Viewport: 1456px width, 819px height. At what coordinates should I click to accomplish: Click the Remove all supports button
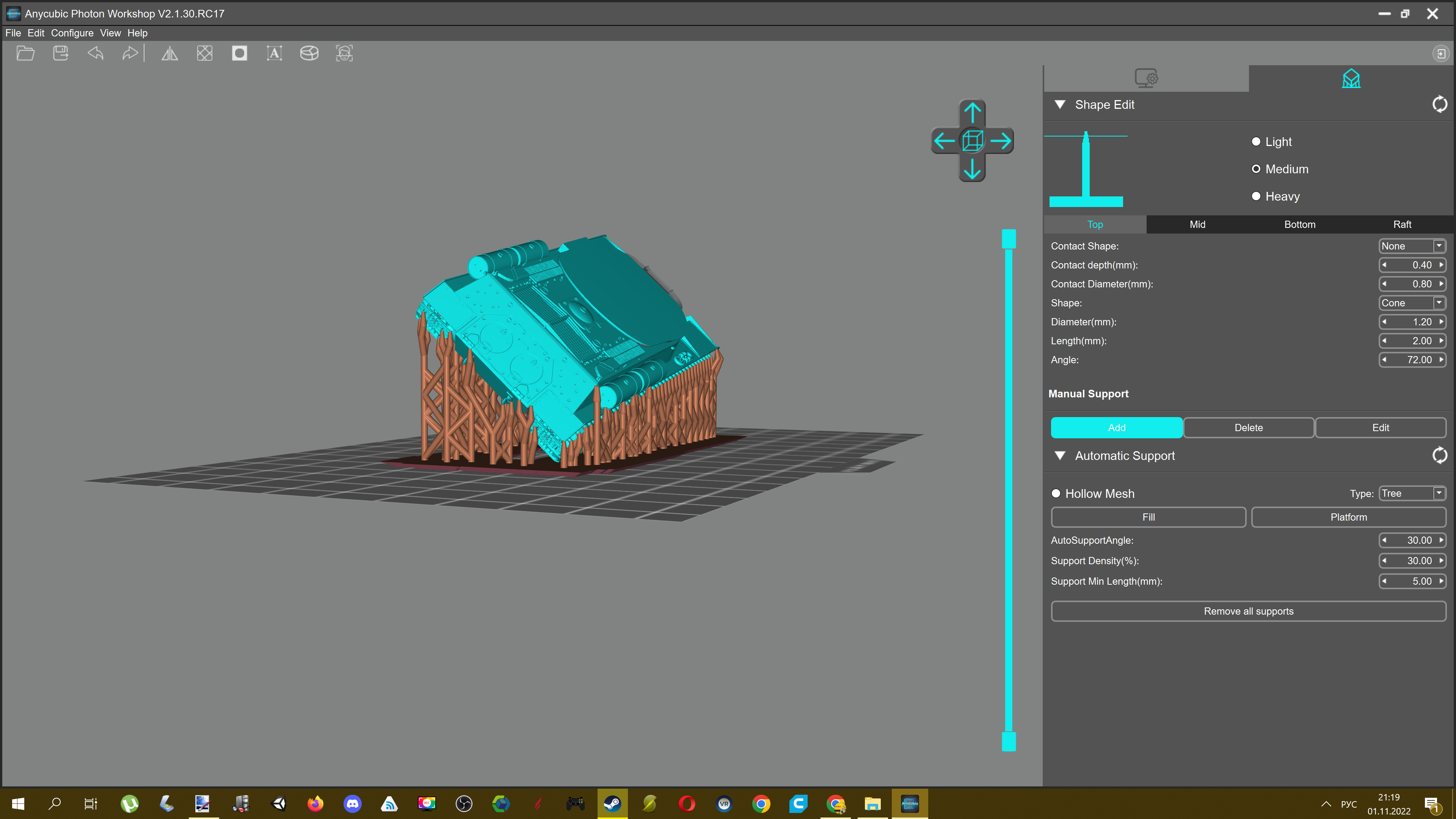[x=1248, y=611]
